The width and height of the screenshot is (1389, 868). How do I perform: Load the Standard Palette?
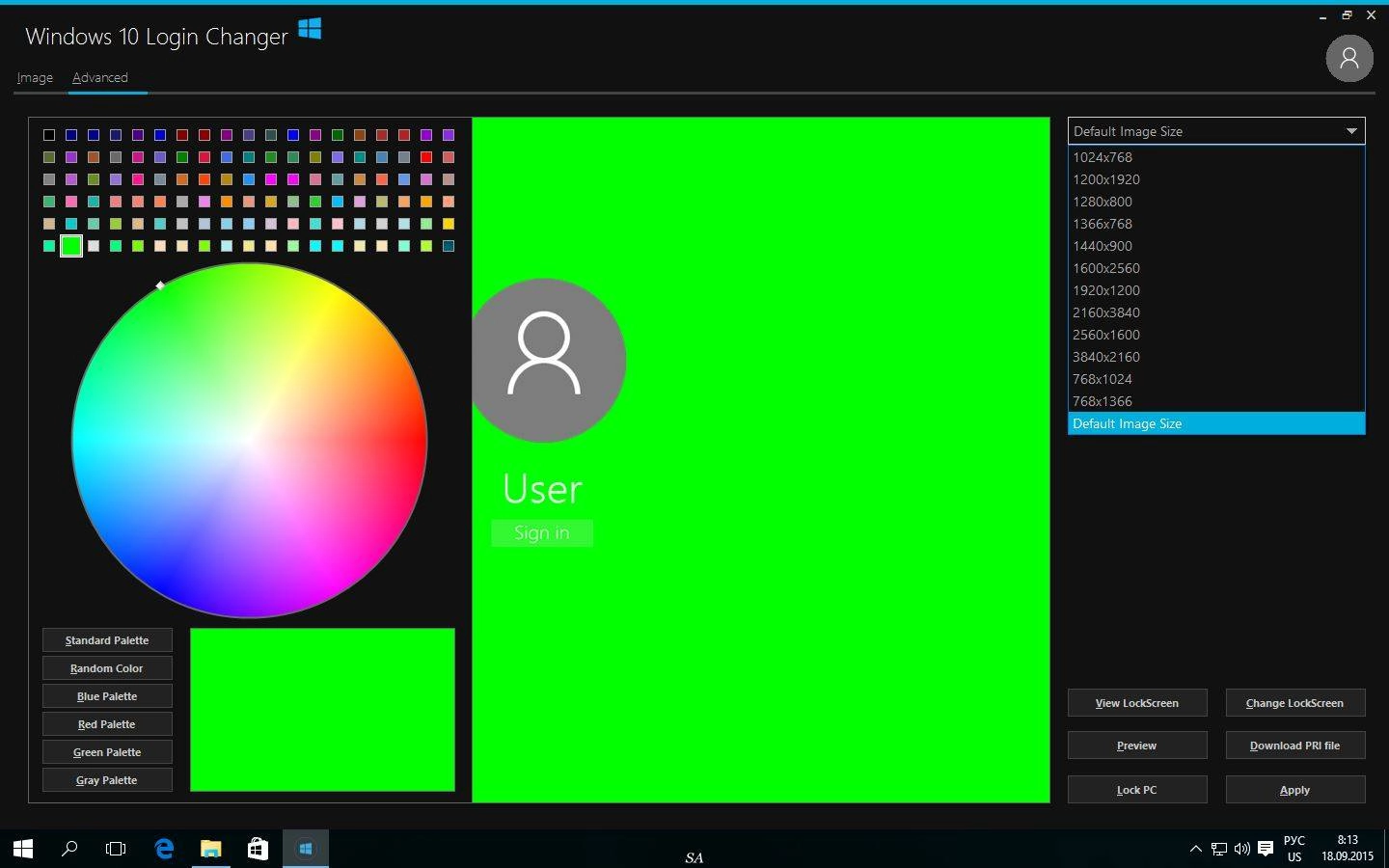click(107, 640)
